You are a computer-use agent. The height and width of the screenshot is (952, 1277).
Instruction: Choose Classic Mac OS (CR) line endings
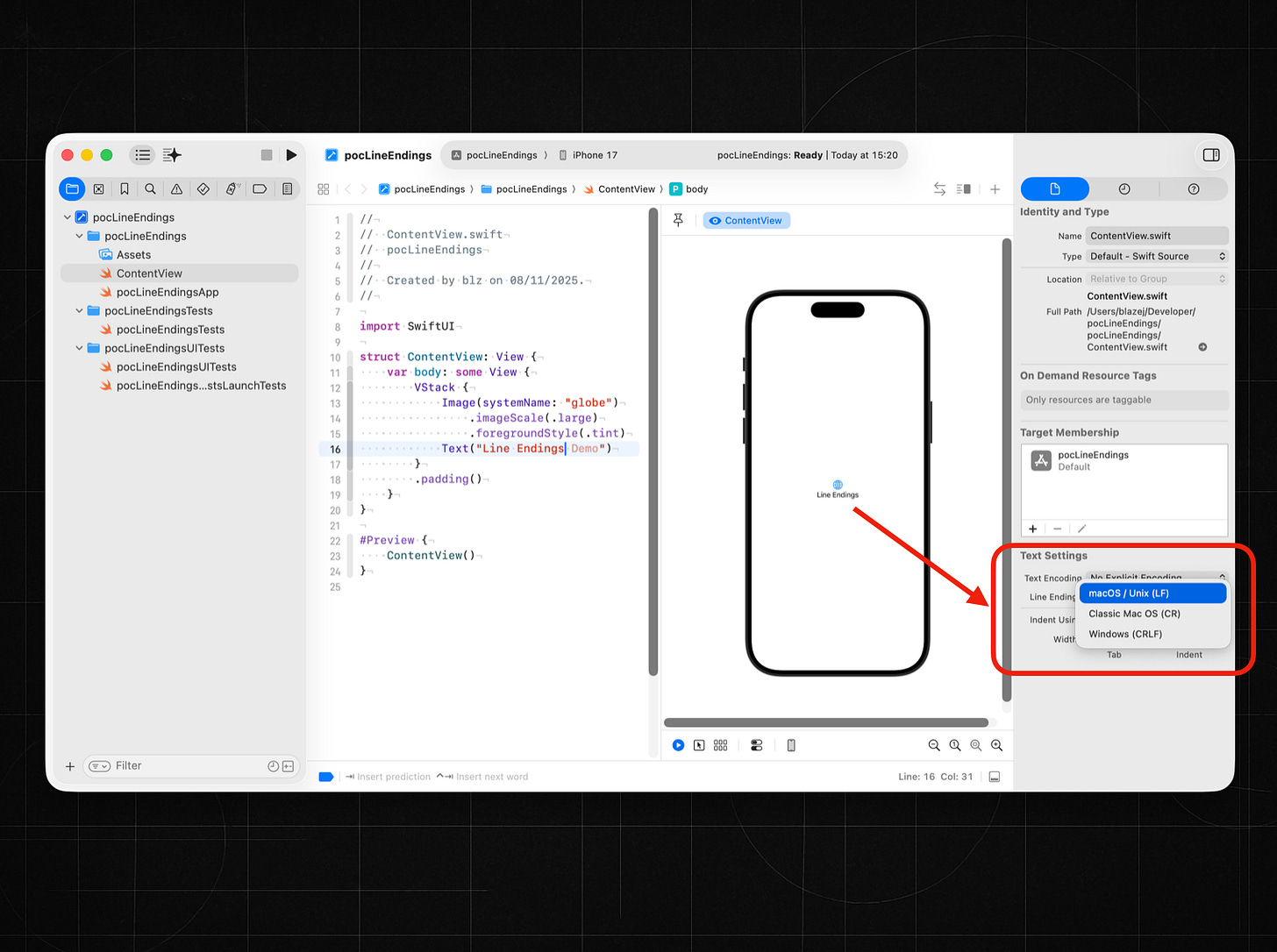click(1152, 614)
